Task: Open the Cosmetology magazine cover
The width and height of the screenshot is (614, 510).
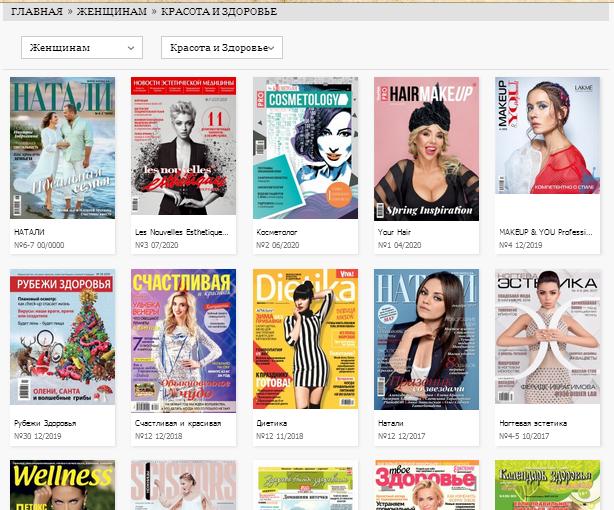Action: click(305, 148)
